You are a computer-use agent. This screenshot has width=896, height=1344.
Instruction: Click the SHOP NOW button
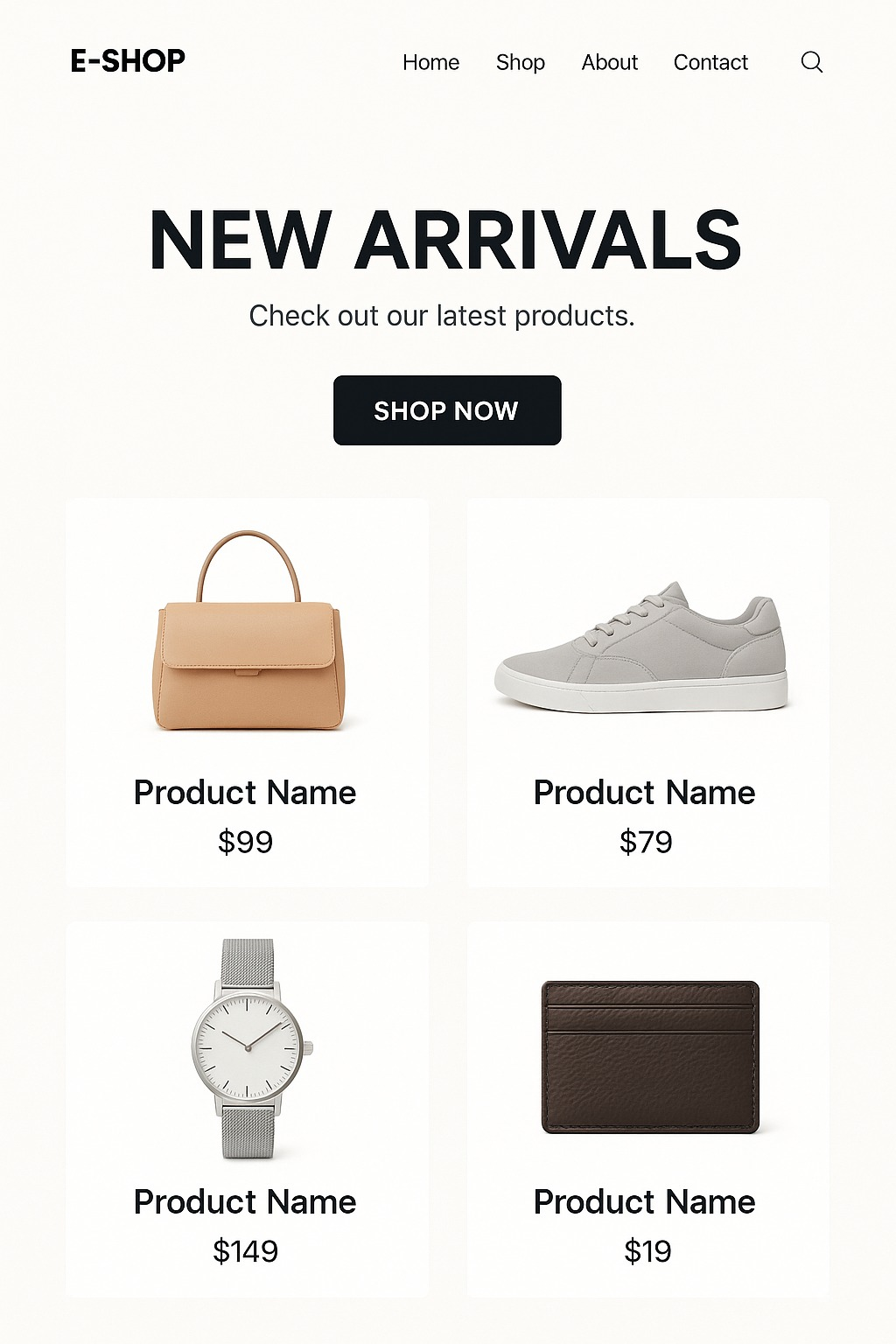[447, 410]
